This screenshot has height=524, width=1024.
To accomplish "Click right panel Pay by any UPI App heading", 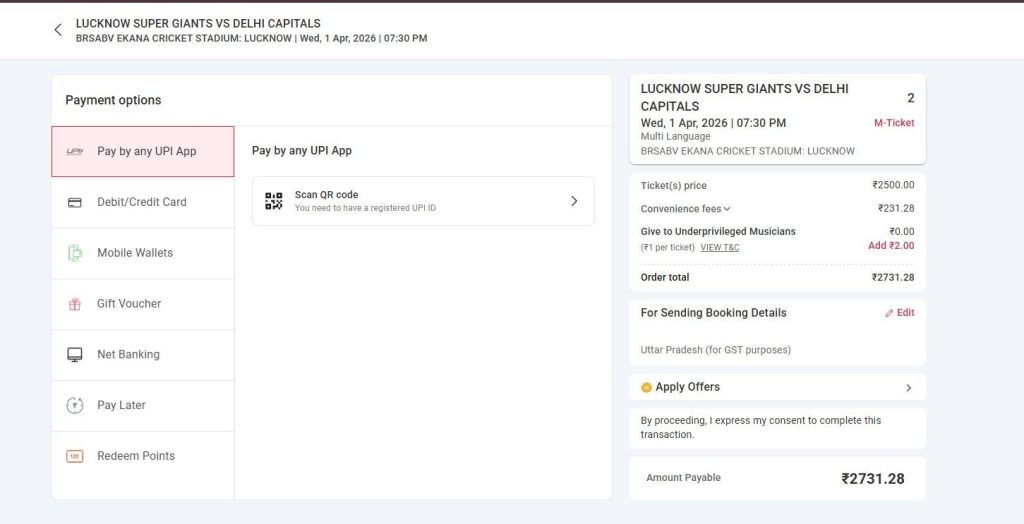I will pos(302,151).
